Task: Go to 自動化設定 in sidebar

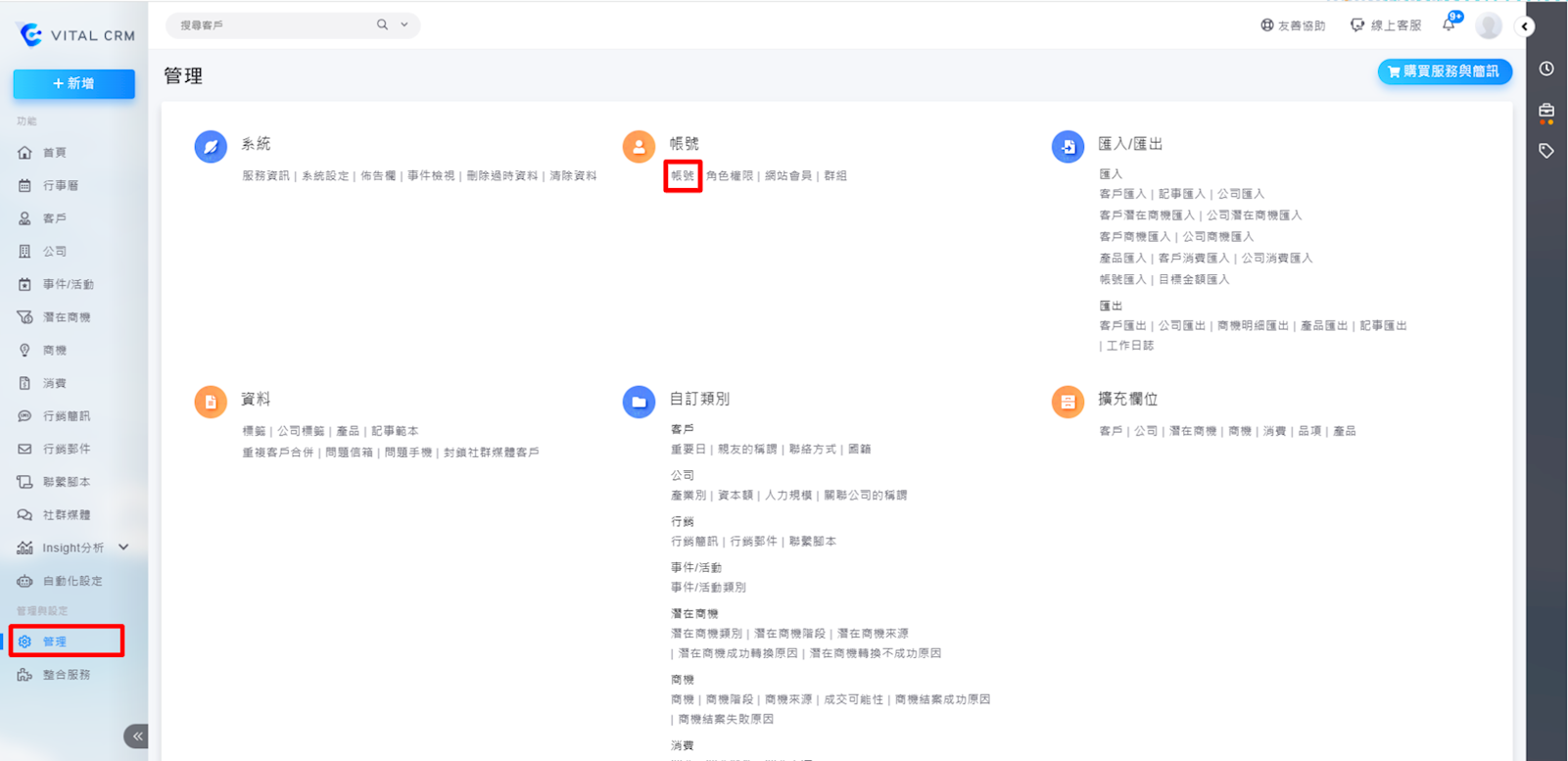Action: click(72, 581)
